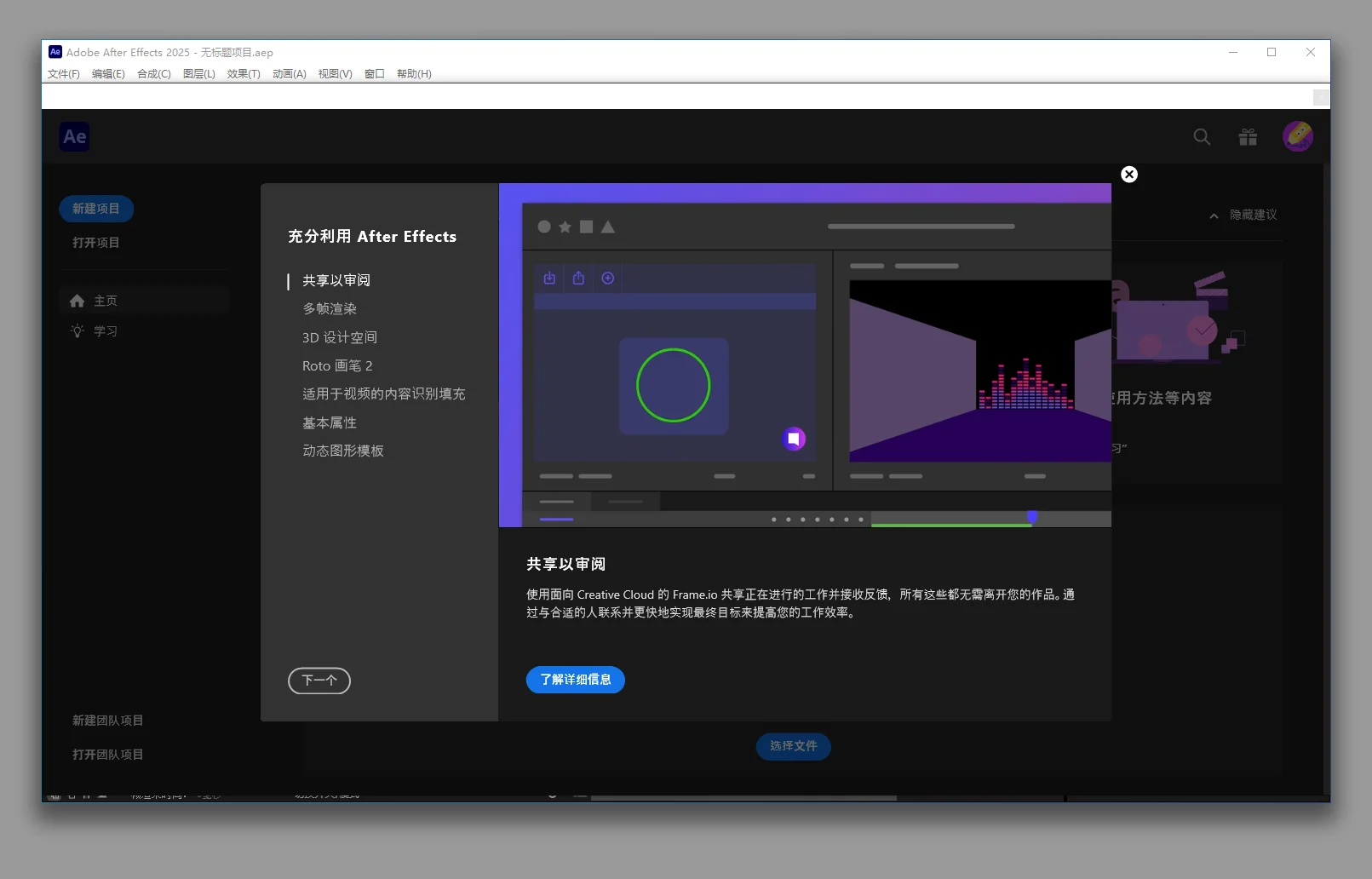Screen dimensions: 1372x879
Task: Click the After Effects Ae logo
Action: tap(75, 136)
